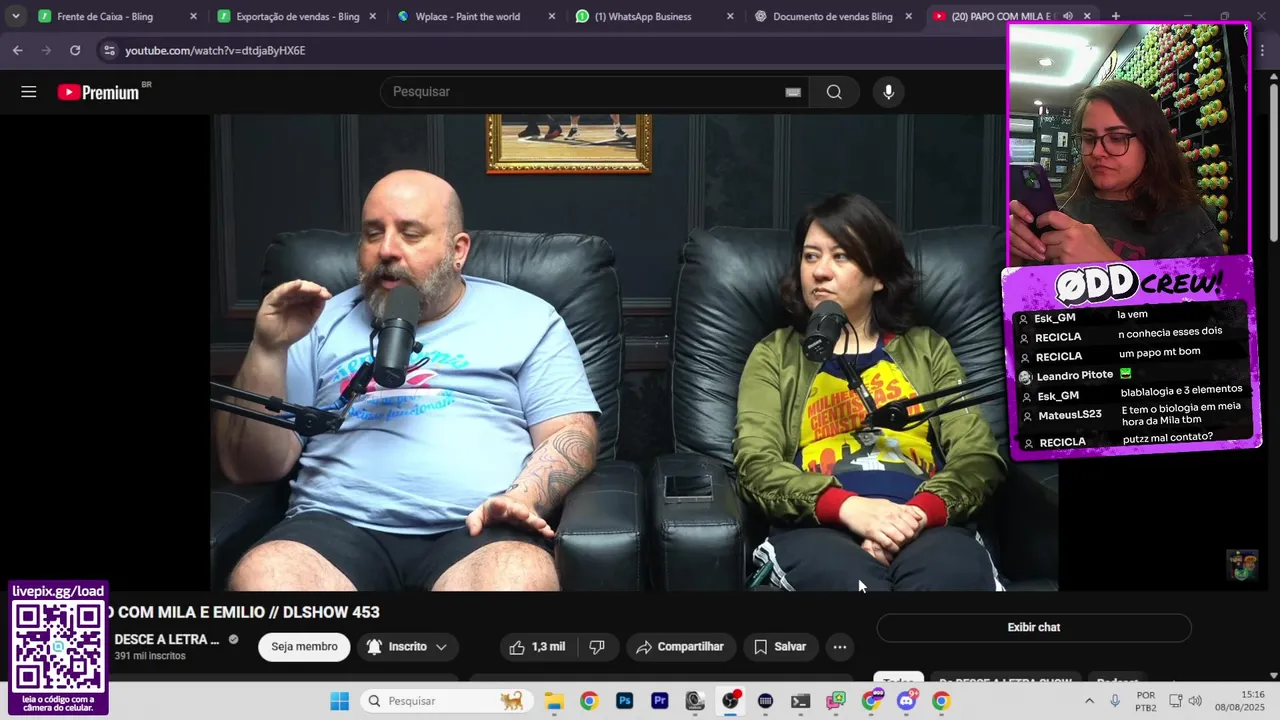
Task: Open more actions three-dot menu
Action: 840,647
